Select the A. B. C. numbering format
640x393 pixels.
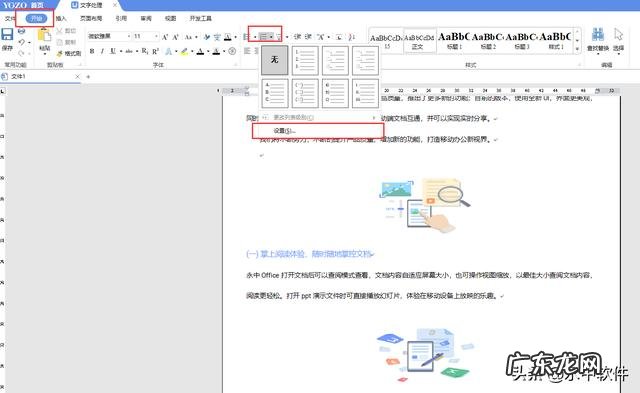274,93
